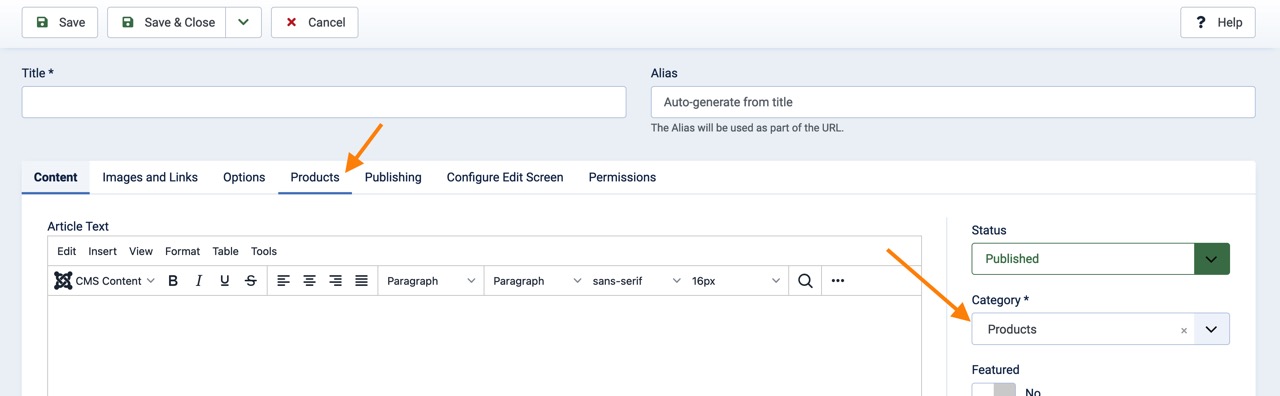1280x396 pixels.
Task: Clear the Products category selection
Action: click(x=1184, y=330)
